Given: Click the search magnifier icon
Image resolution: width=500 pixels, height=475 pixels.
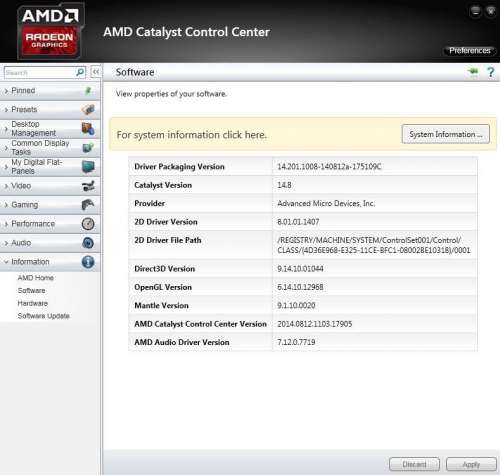Looking at the screenshot, I should pos(80,72).
